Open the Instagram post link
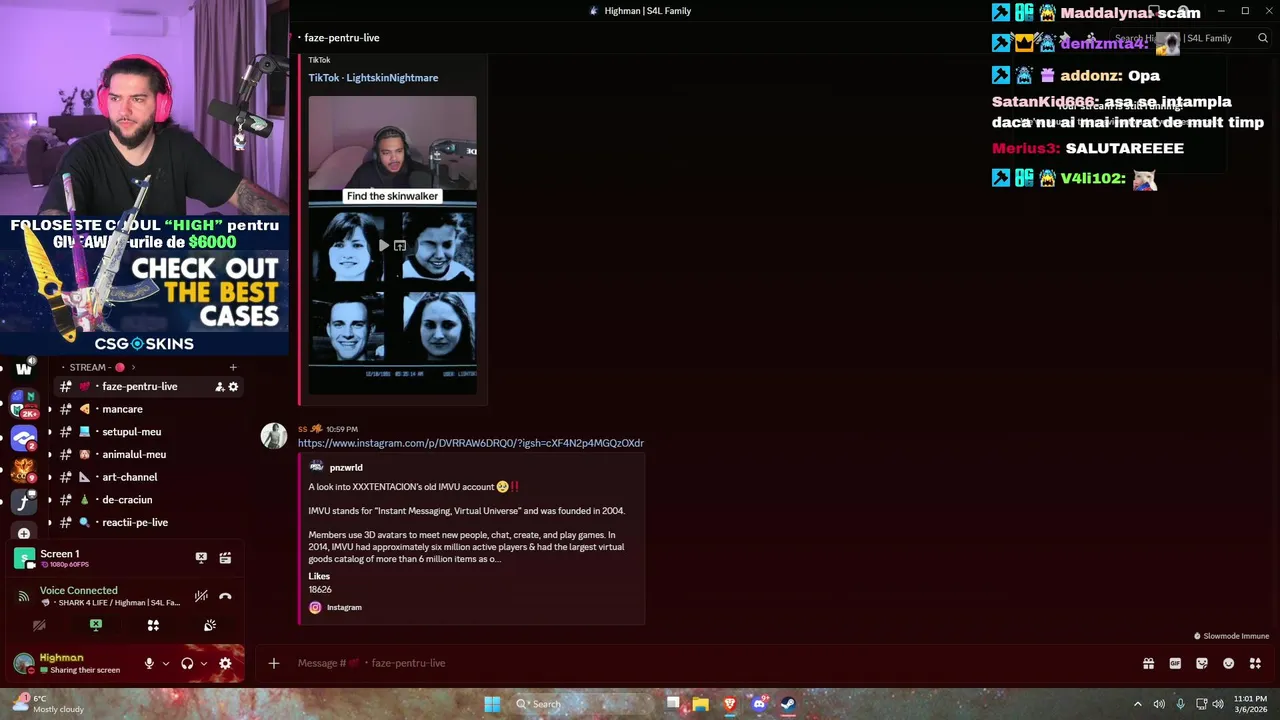 pos(471,443)
